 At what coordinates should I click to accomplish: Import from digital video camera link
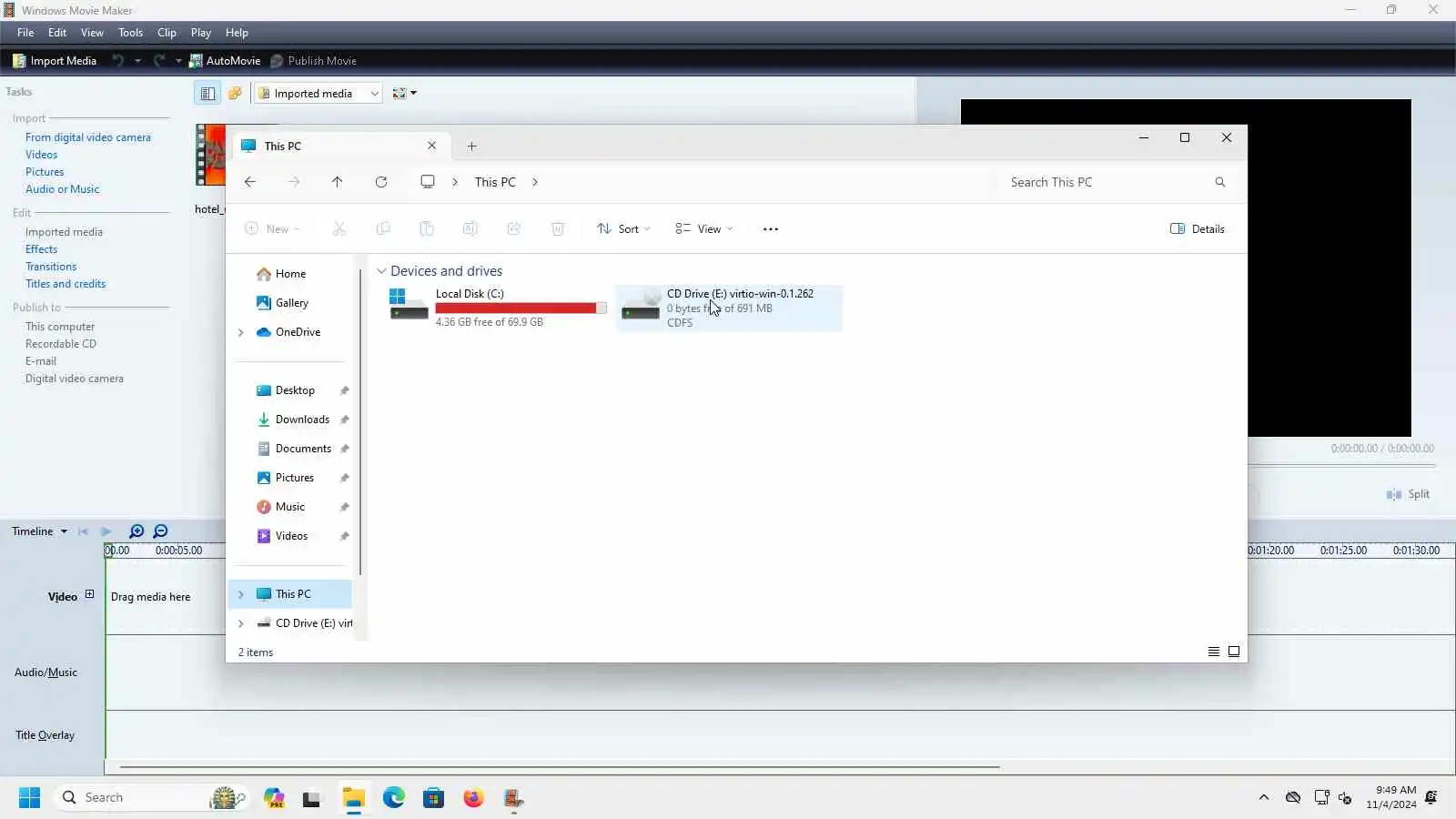point(88,137)
